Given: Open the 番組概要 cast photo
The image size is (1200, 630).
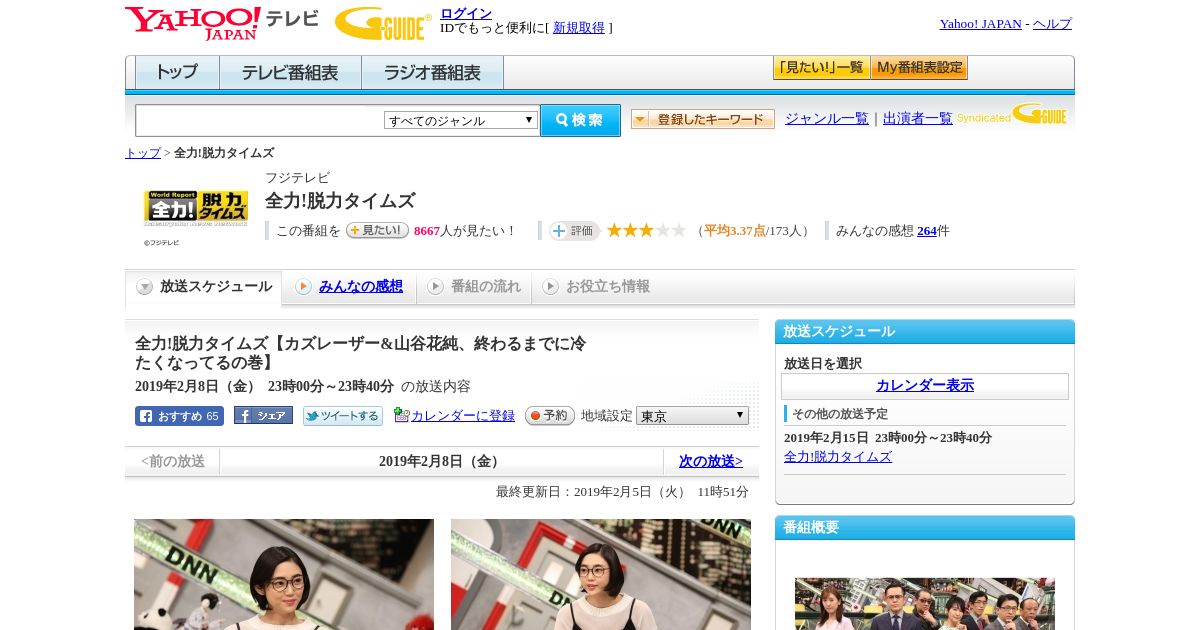Looking at the screenshot, I should coord(925,603).
